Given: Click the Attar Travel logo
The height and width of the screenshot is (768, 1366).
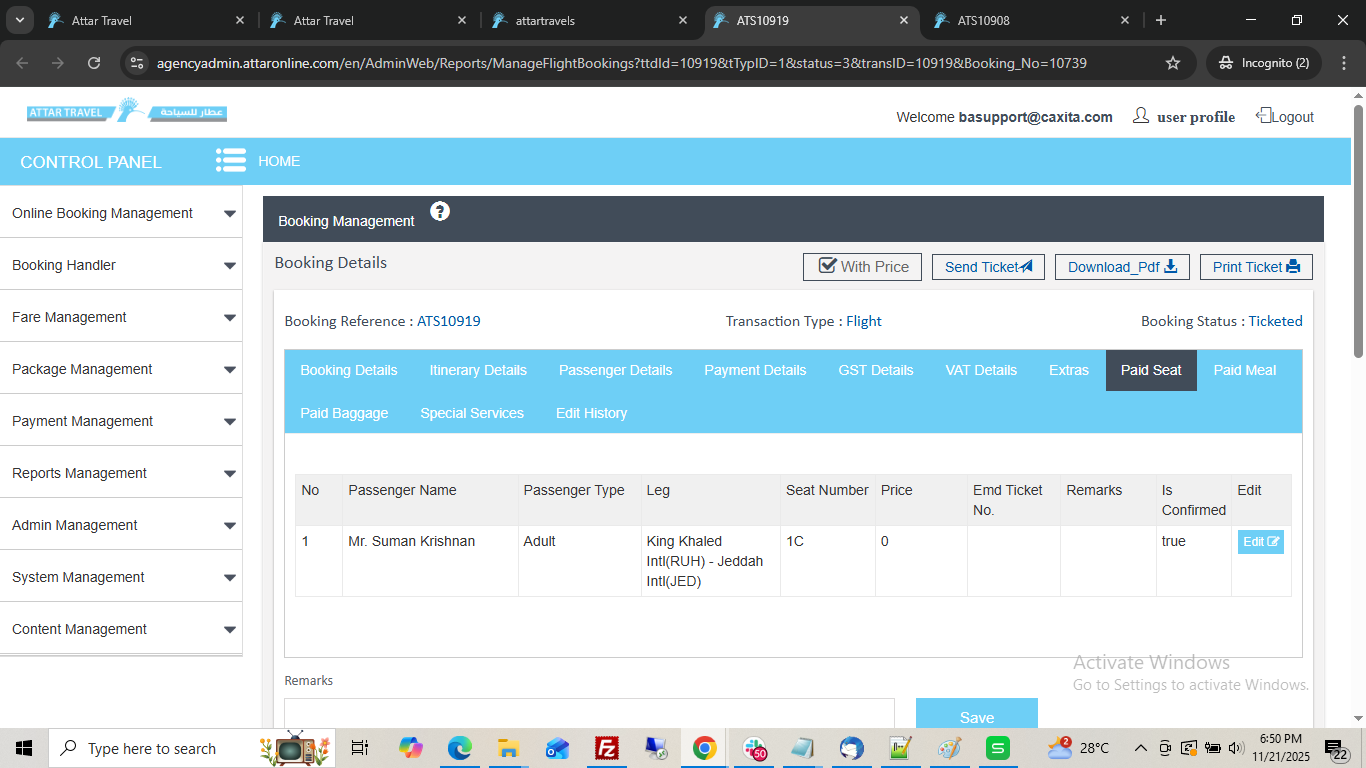Looking at the screenshot, I should pos(127,111).
